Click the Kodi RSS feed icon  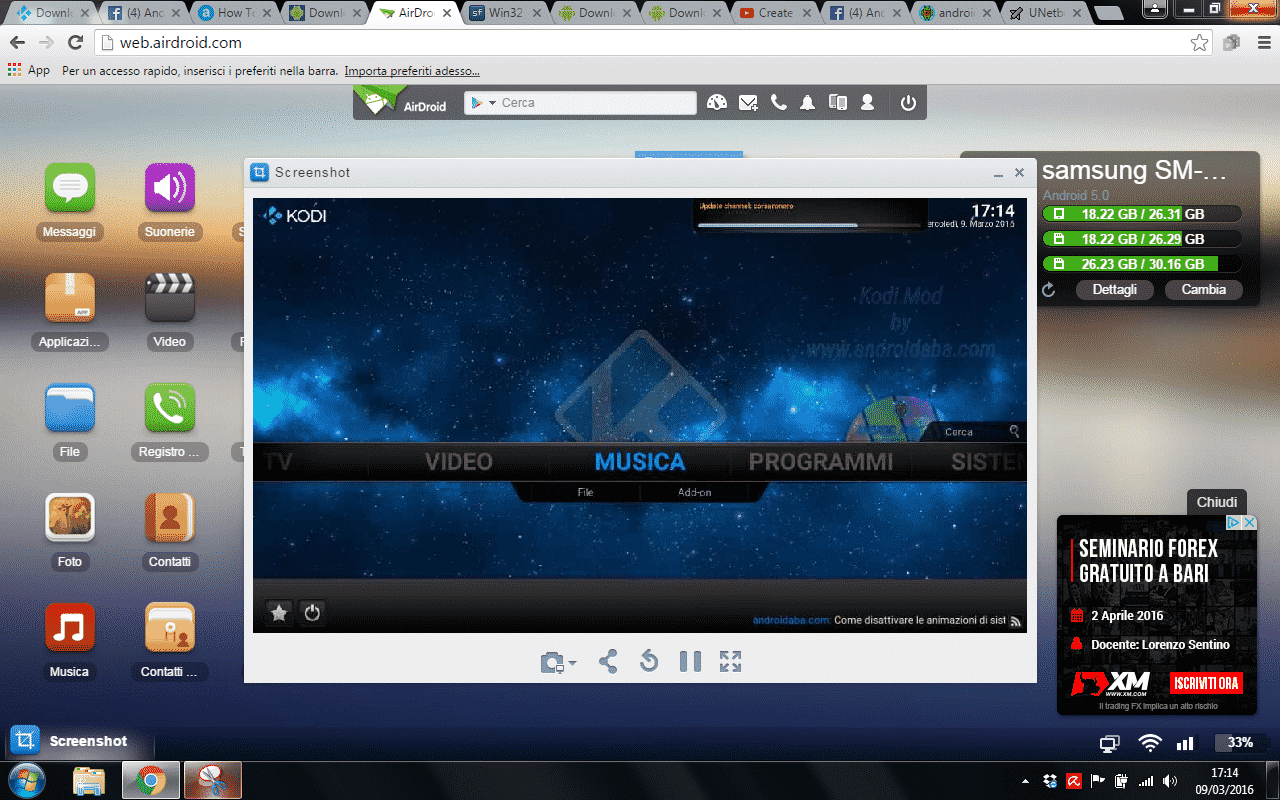(x=1015, y=621)
